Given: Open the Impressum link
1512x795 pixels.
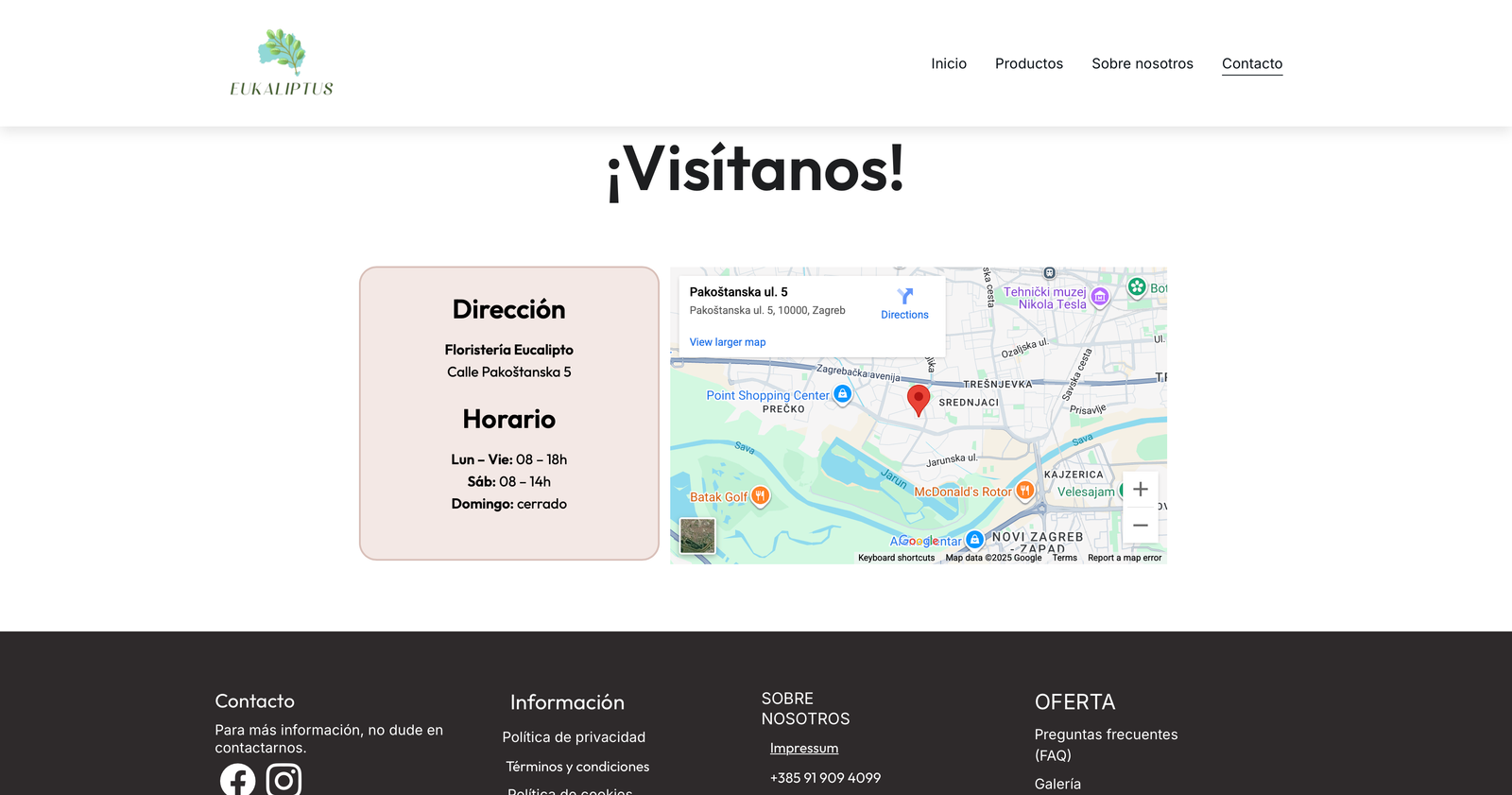Looking at the screenshot, I should click(803, 748).
